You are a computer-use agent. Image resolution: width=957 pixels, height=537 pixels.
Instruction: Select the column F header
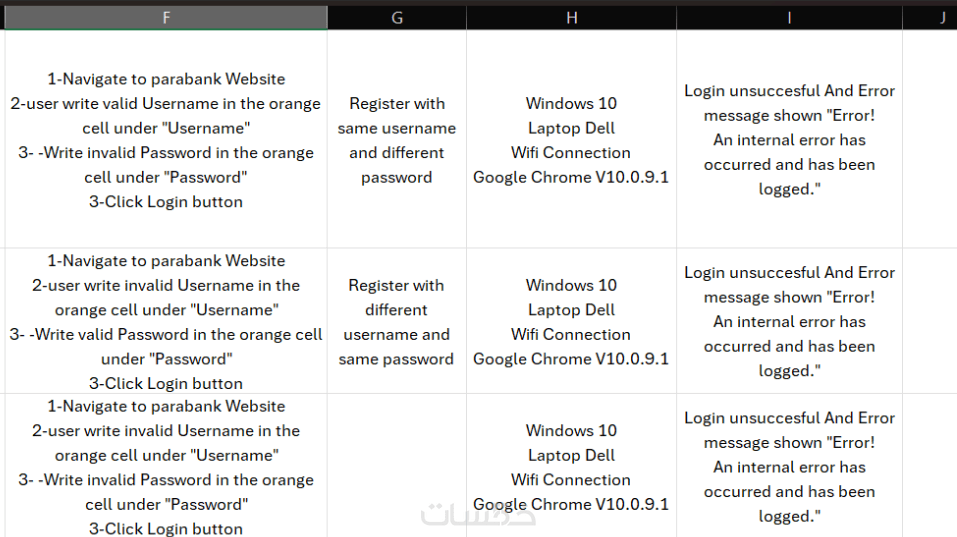165,18
